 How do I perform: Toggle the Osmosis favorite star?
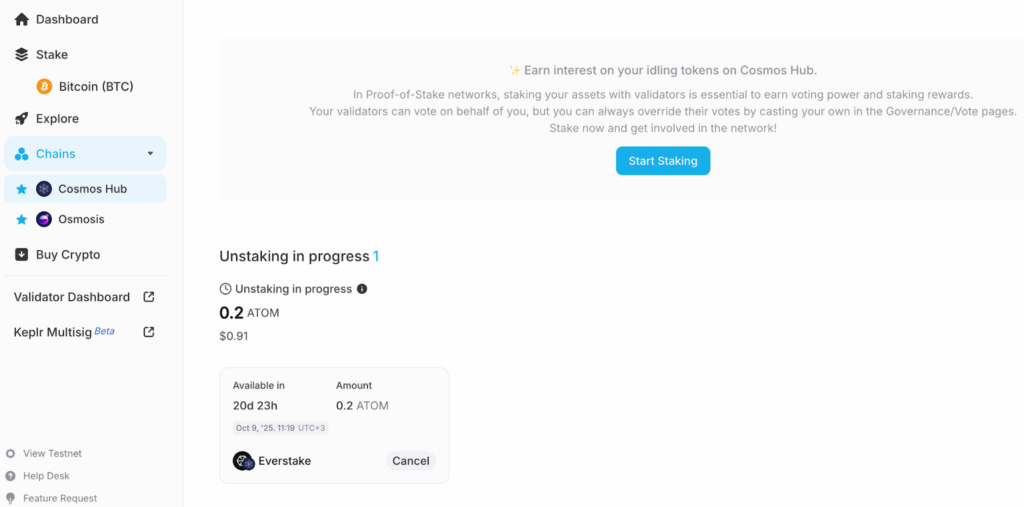pyautogui.click(x=21, y=219)
